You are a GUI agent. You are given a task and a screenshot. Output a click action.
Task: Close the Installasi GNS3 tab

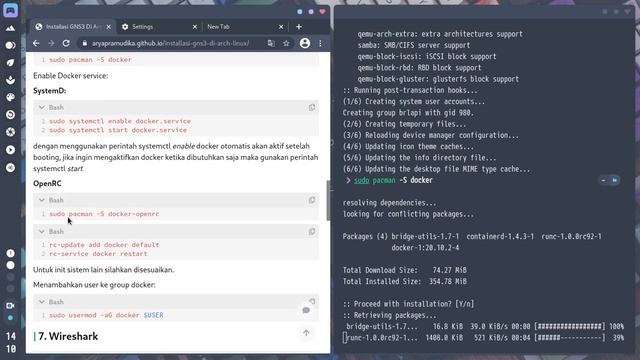coord(109,27)
